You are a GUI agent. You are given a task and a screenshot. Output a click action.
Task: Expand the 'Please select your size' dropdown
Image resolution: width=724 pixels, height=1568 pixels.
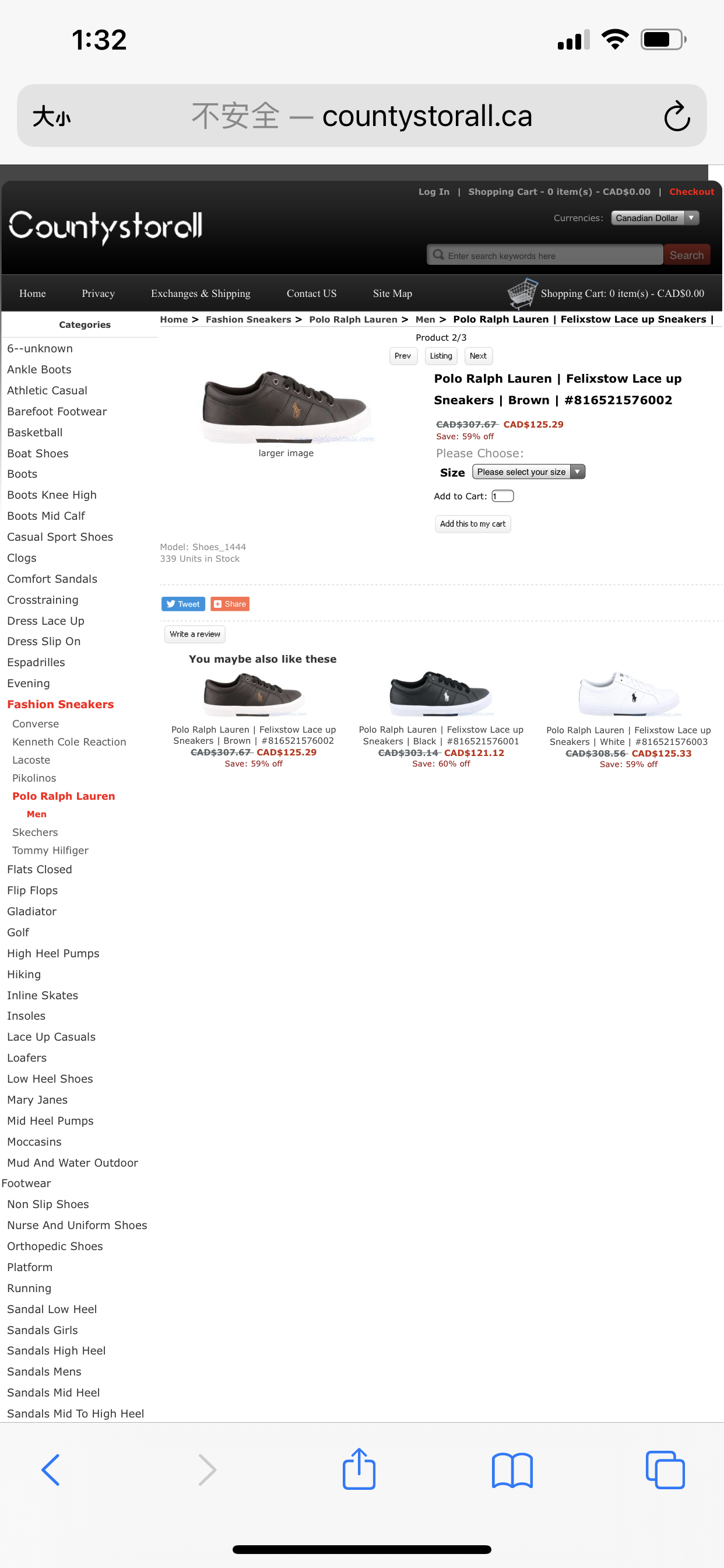(528, 472)
